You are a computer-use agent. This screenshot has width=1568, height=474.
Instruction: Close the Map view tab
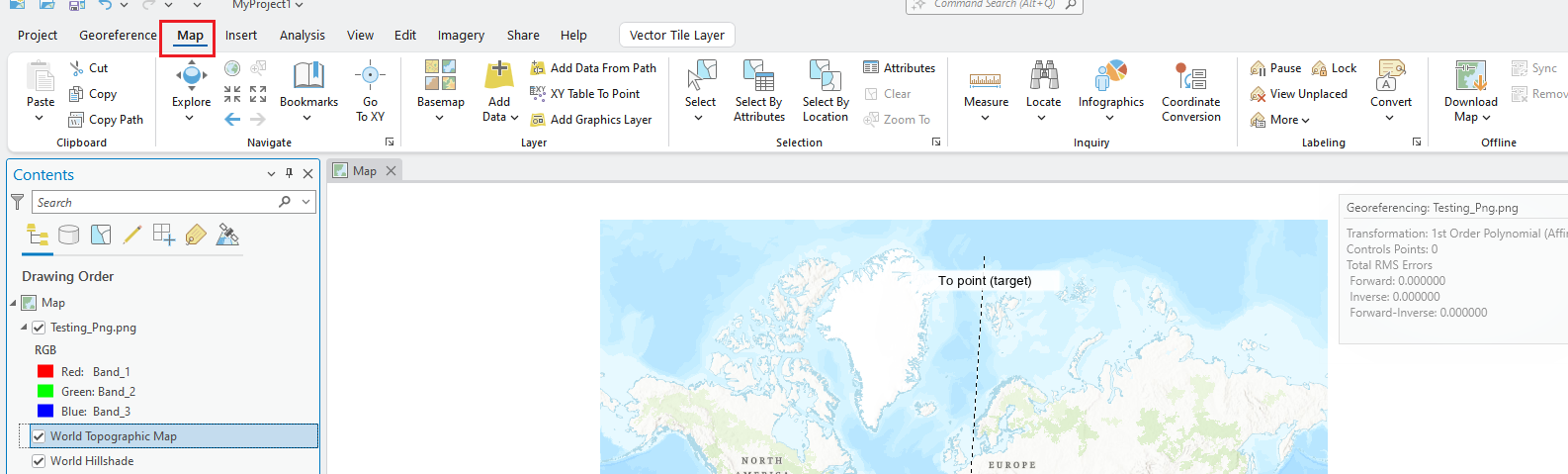391,171
